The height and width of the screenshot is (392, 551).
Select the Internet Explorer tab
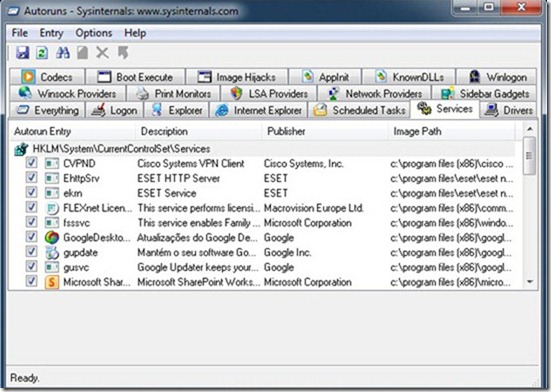(x=258, y=110)
